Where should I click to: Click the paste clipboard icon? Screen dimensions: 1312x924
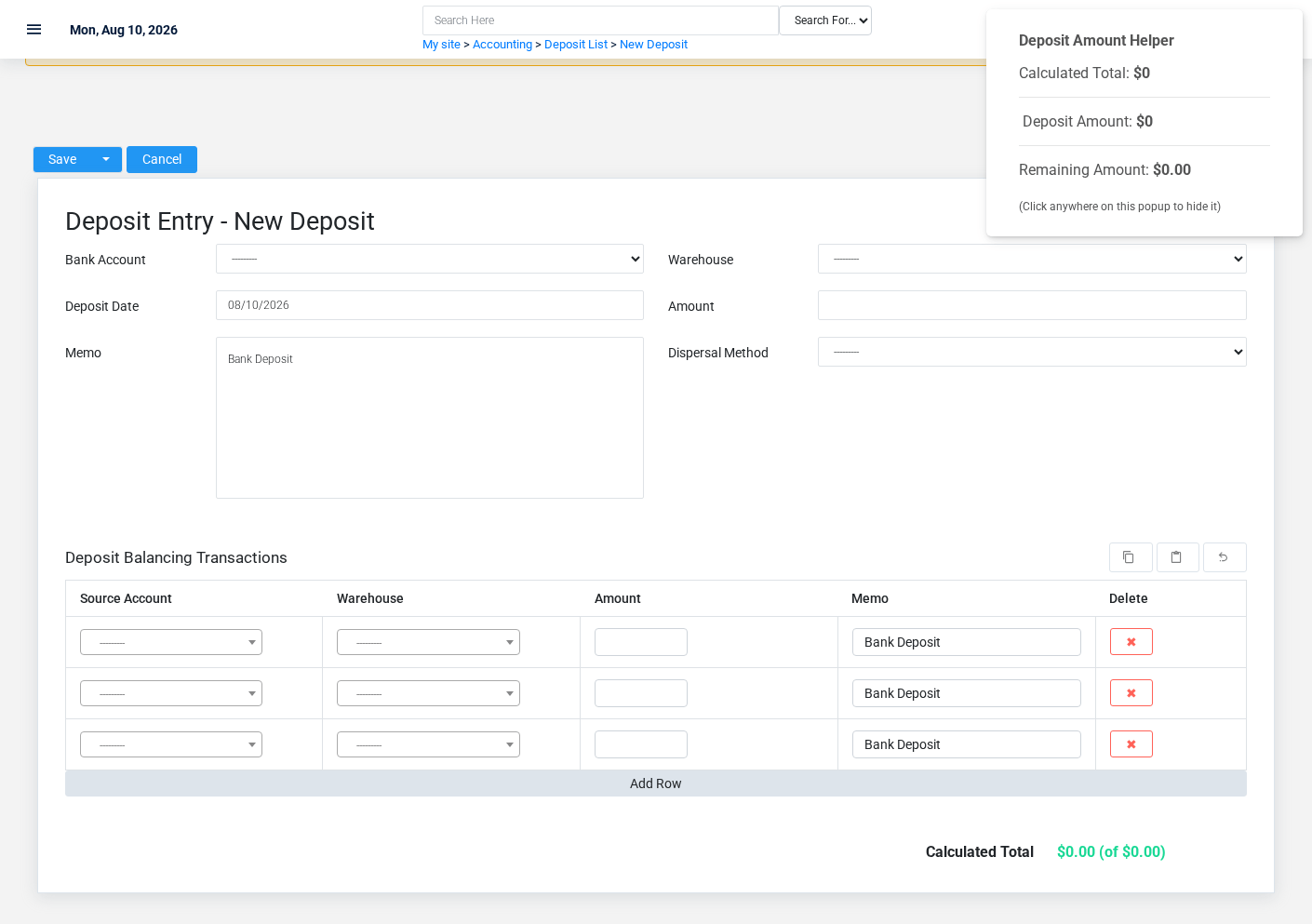1177,557
